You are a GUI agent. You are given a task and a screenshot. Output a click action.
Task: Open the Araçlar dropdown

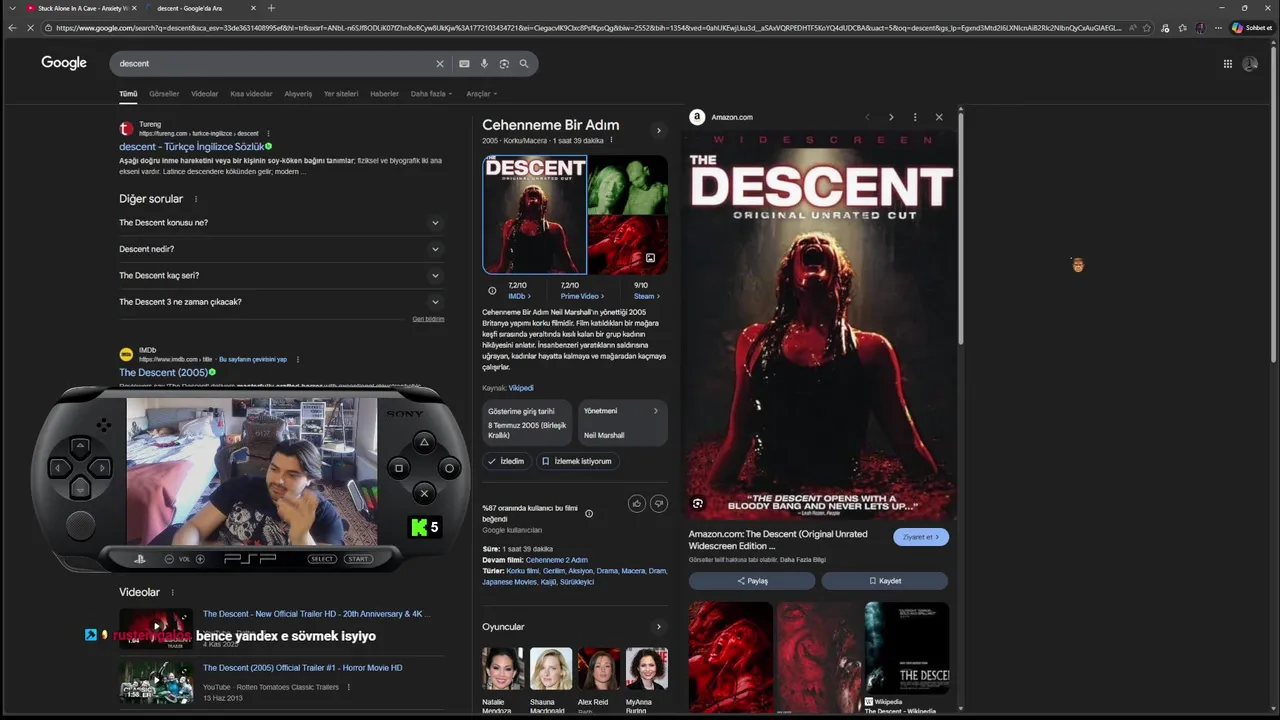click(482, 94)
